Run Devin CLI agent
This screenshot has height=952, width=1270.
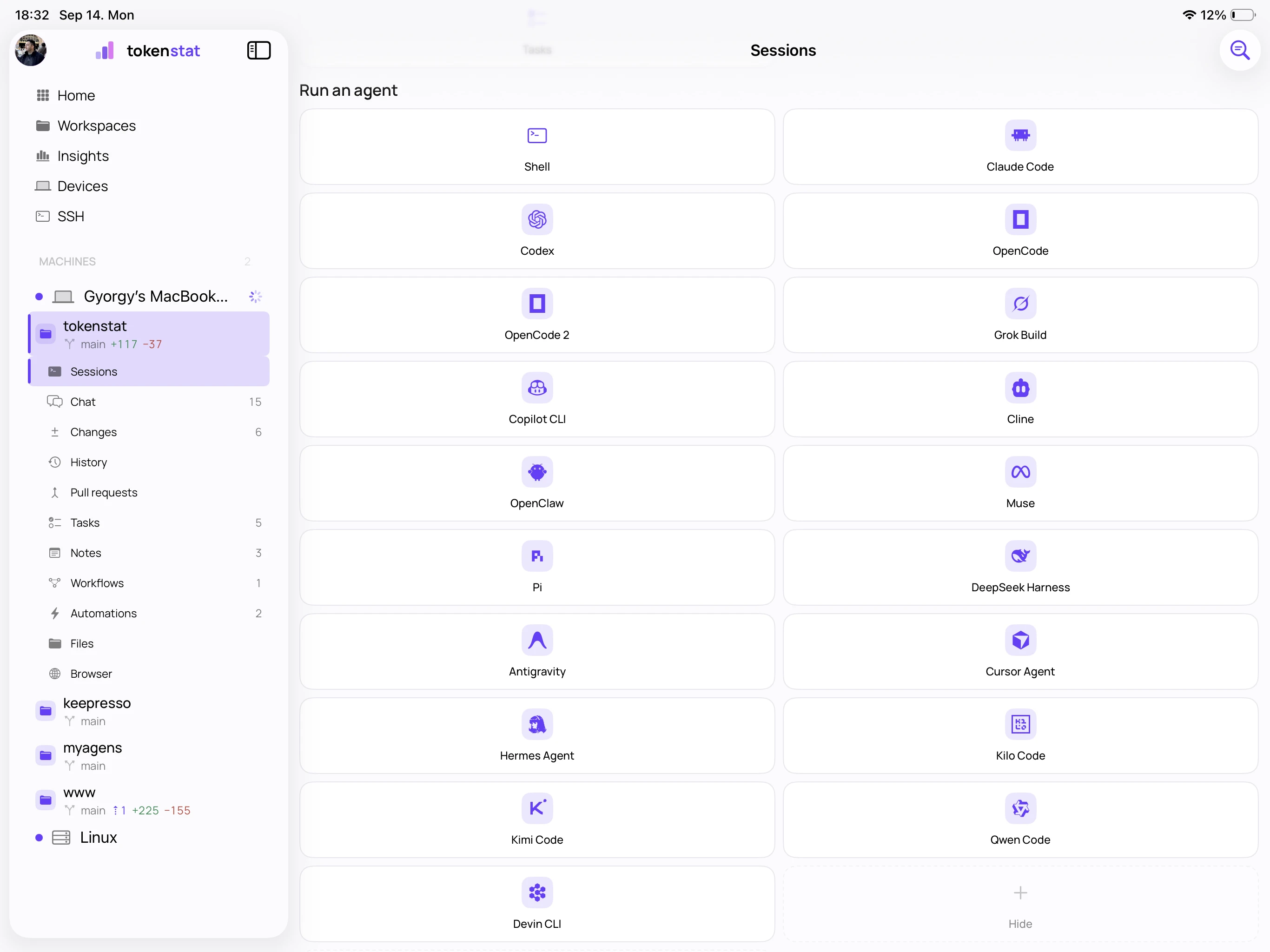(537, 904)
